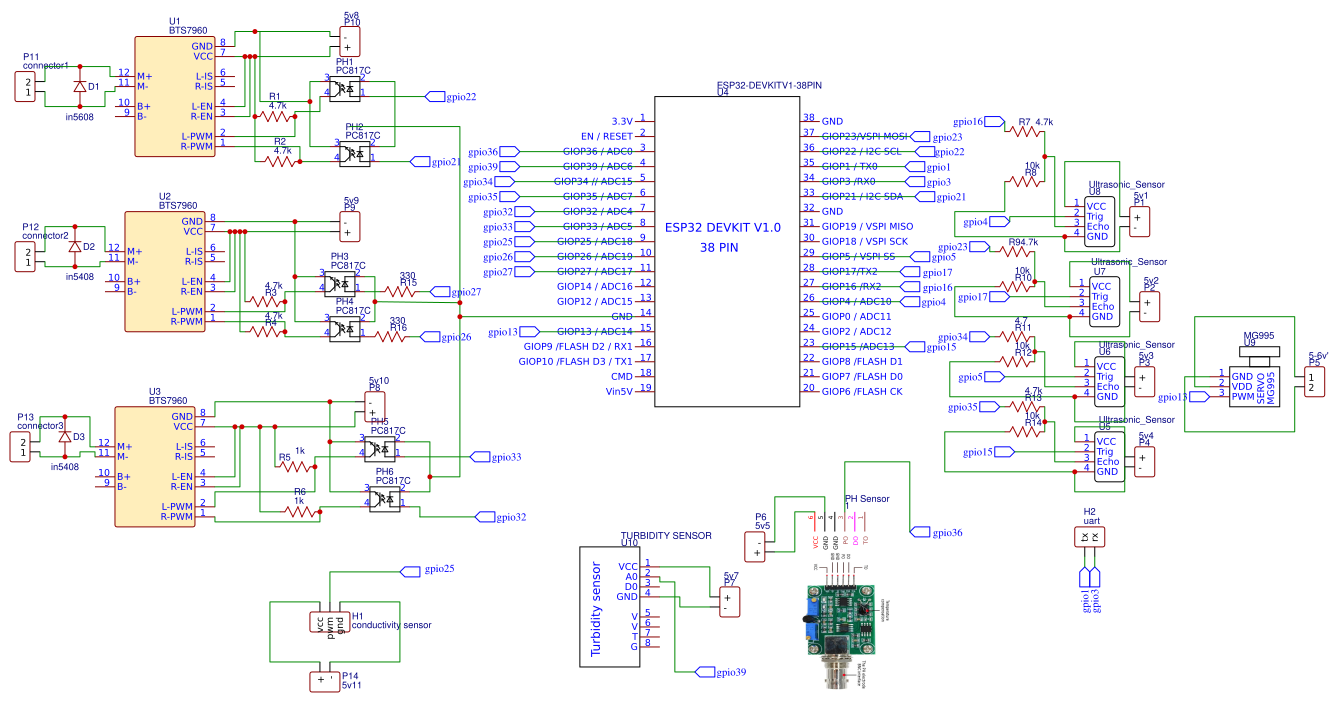1339x702 pixels.
Task: Select the H2 uart connector symbol
Action: pos(1089,535)
